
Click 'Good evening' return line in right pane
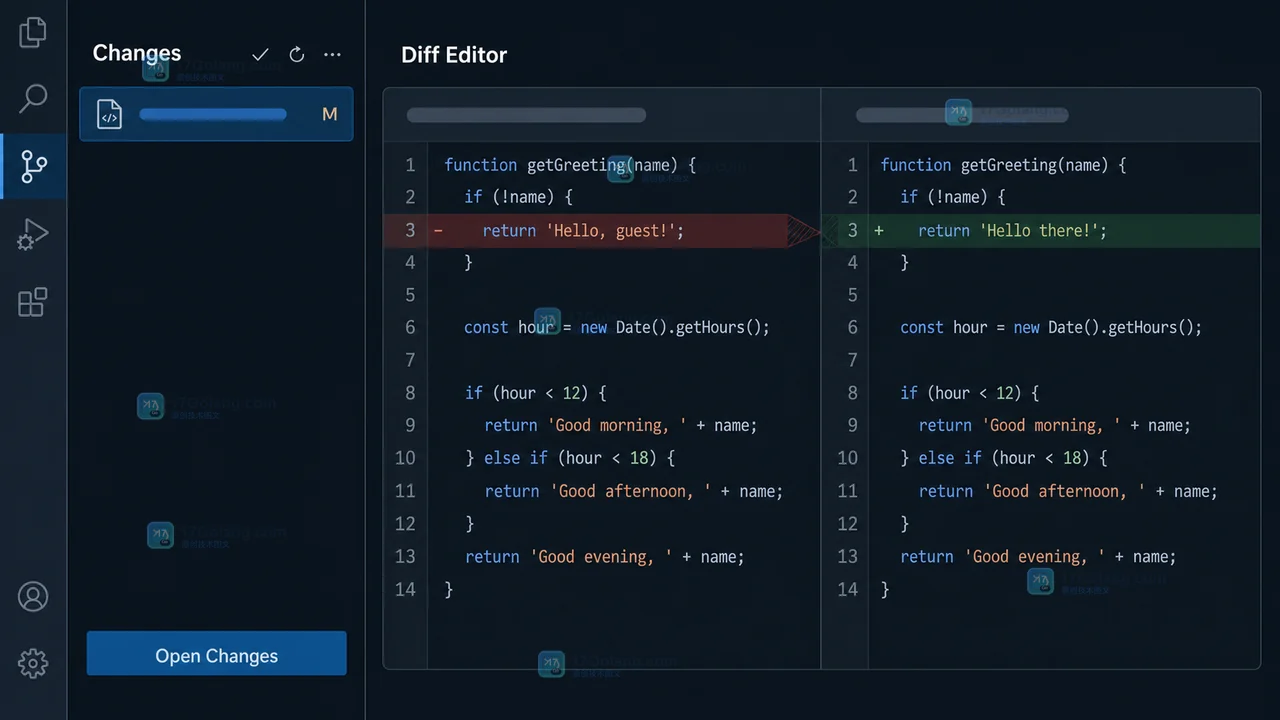point(1038,557)
